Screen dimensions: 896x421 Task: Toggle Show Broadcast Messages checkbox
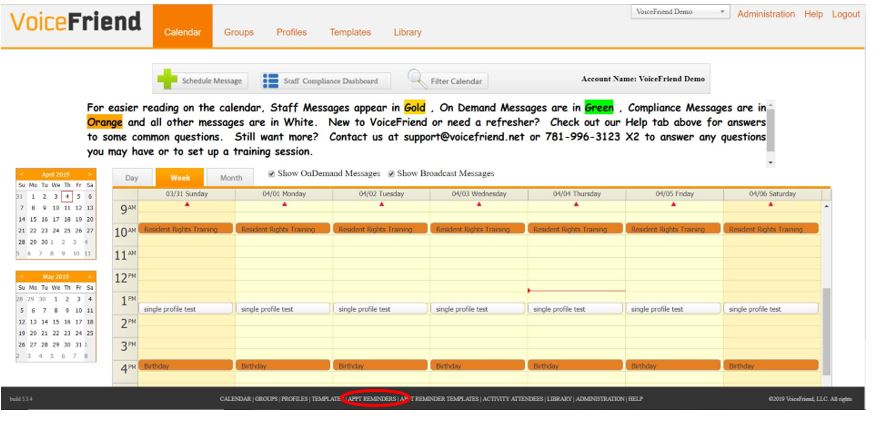coord(391,174)
